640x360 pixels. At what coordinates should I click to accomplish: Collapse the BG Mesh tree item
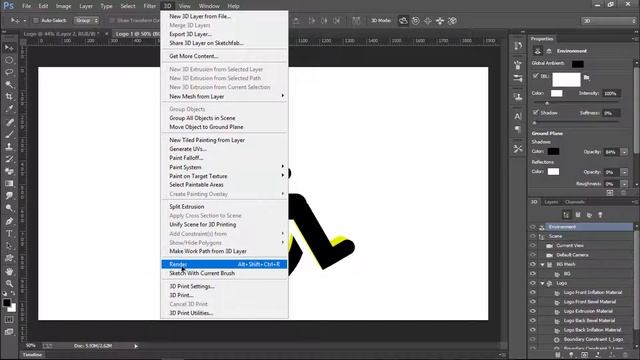point(542,264)
